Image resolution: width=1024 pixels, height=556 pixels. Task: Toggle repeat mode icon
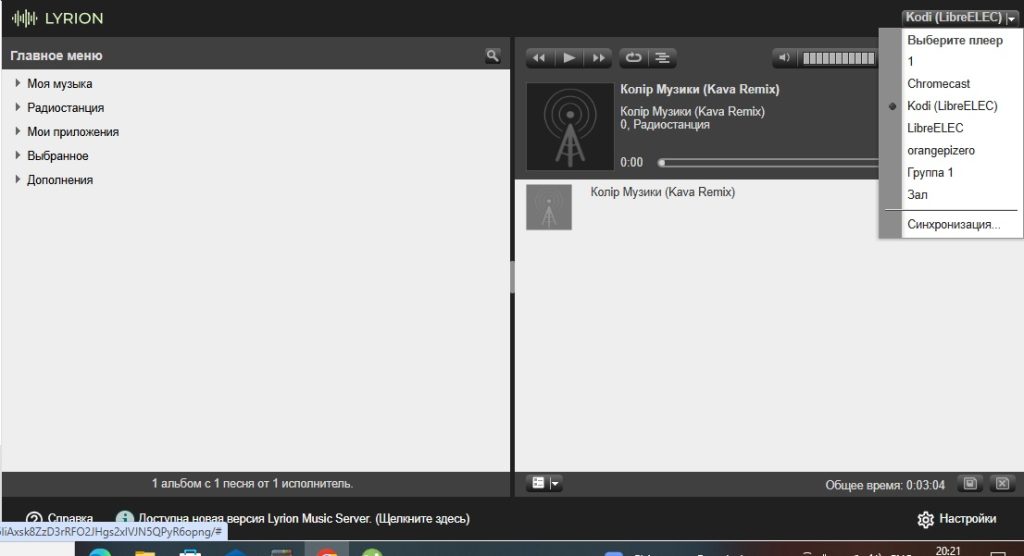pos(633,58)
